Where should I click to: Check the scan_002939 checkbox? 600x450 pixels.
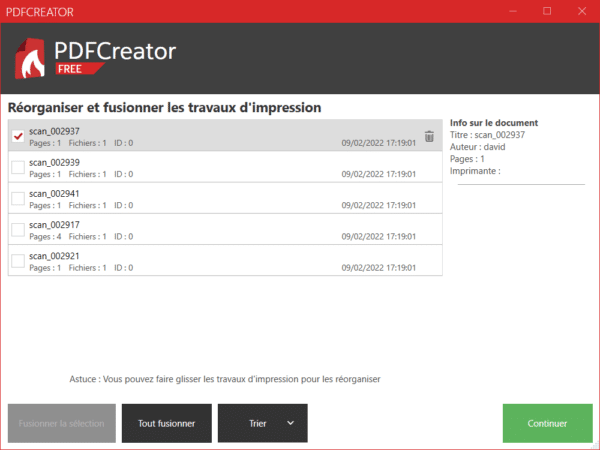tap(18, 167)
